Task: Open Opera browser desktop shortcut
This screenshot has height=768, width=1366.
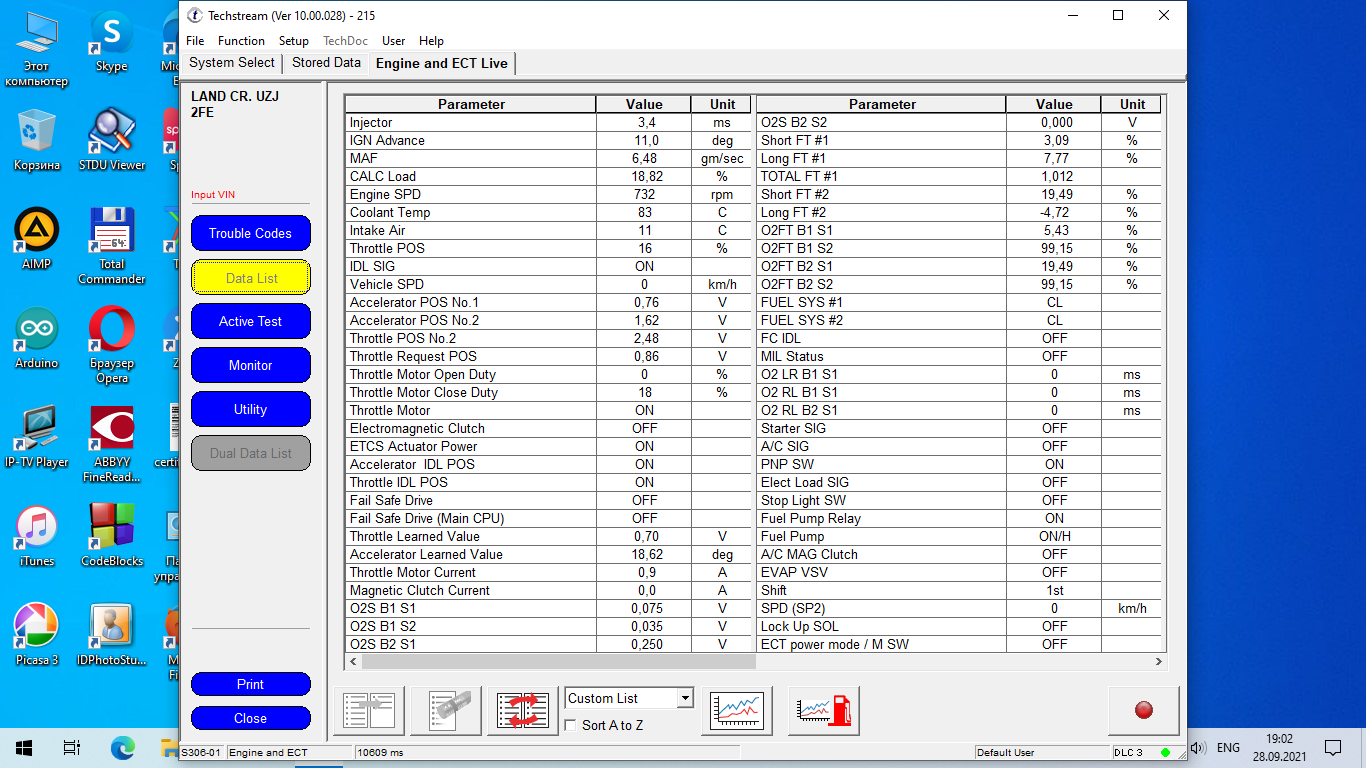Action: click(111, 345)
